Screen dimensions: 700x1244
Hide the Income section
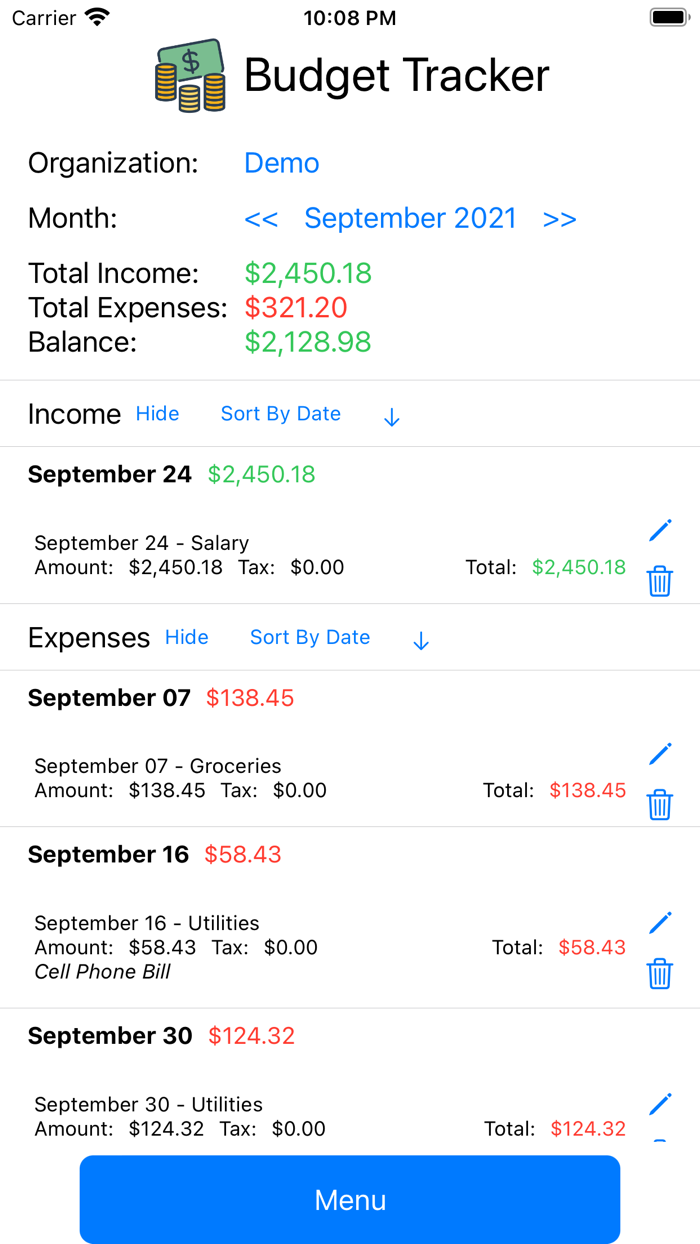click(x=157, y=413)
